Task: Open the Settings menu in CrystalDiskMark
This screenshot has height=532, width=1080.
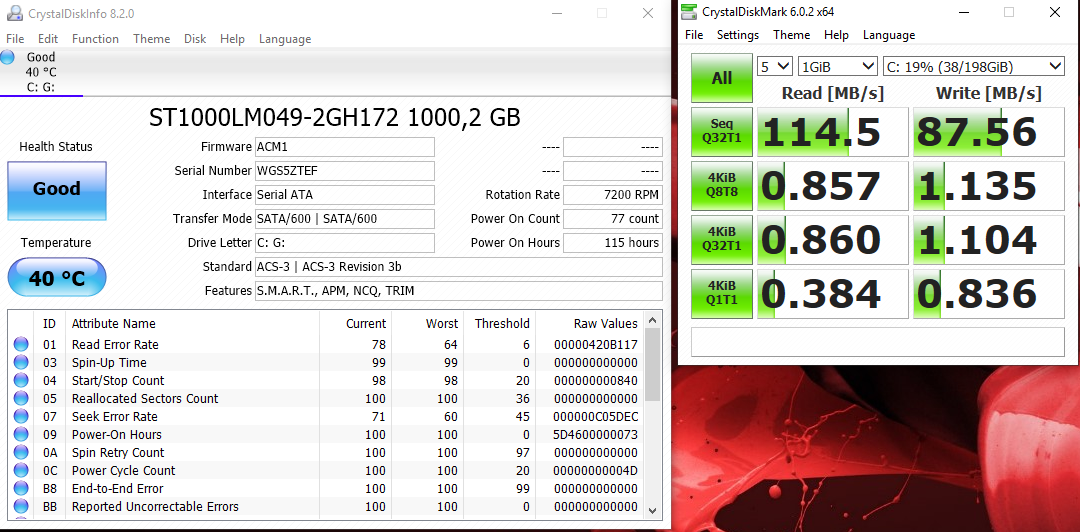Action: [737, 35]
